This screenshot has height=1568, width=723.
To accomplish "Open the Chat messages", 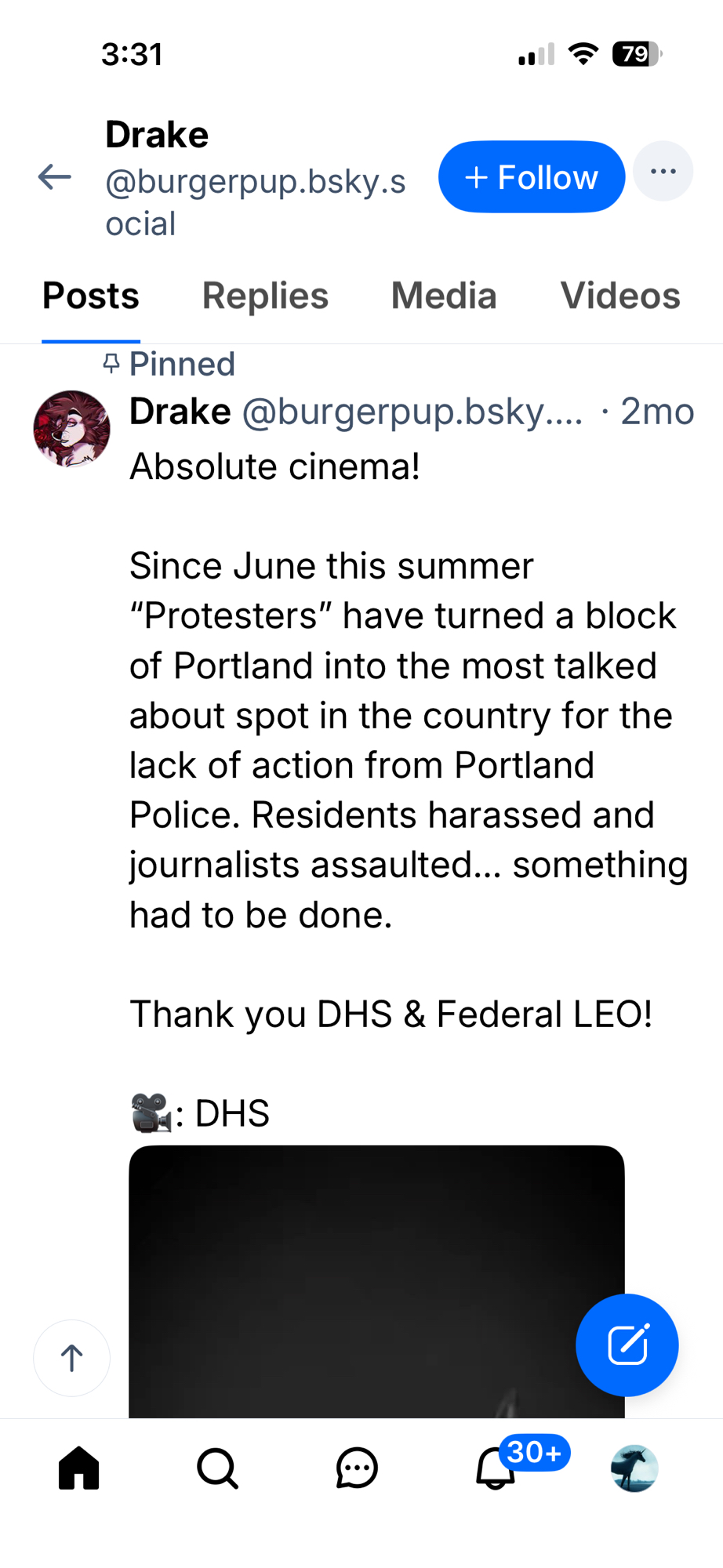I will (357, 1468).
